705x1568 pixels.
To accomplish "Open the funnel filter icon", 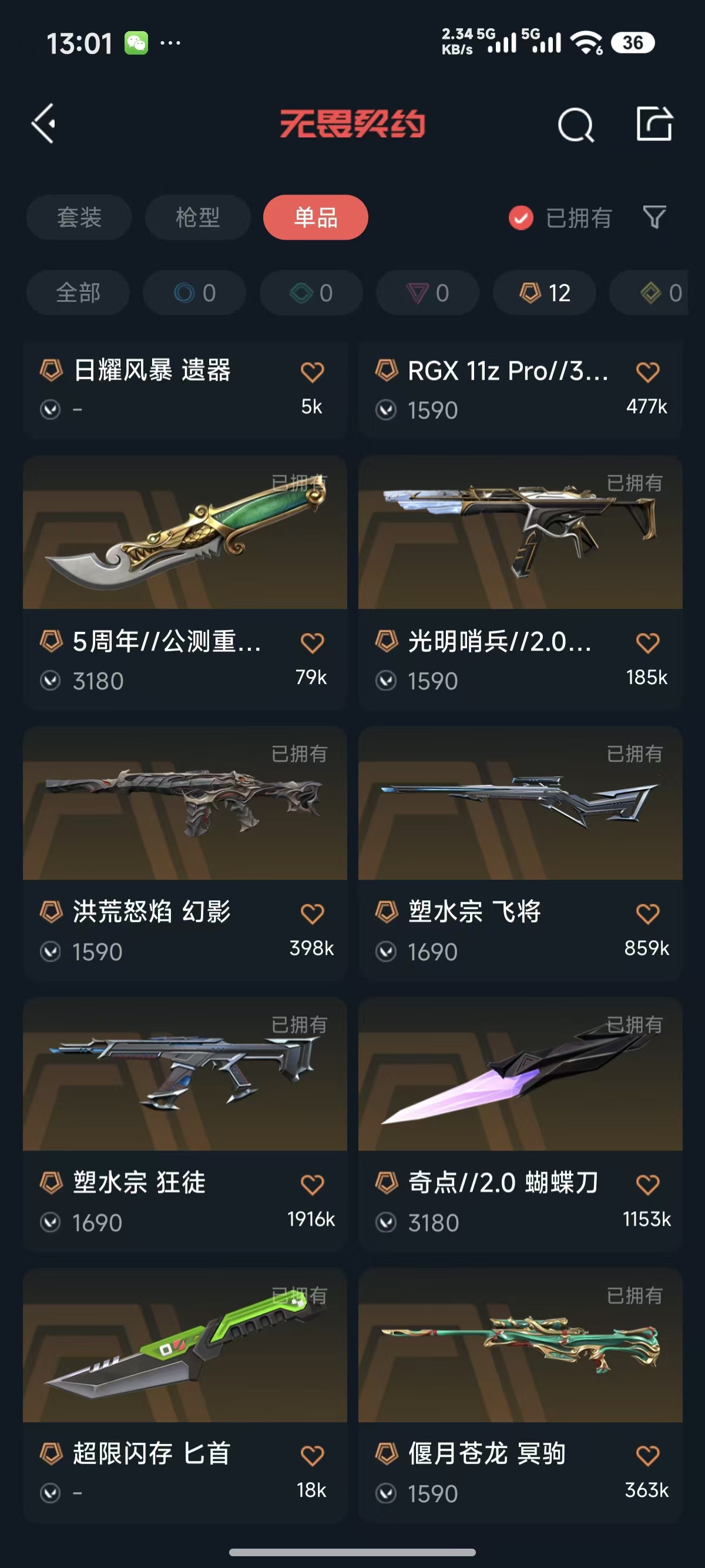I will 654,217.
